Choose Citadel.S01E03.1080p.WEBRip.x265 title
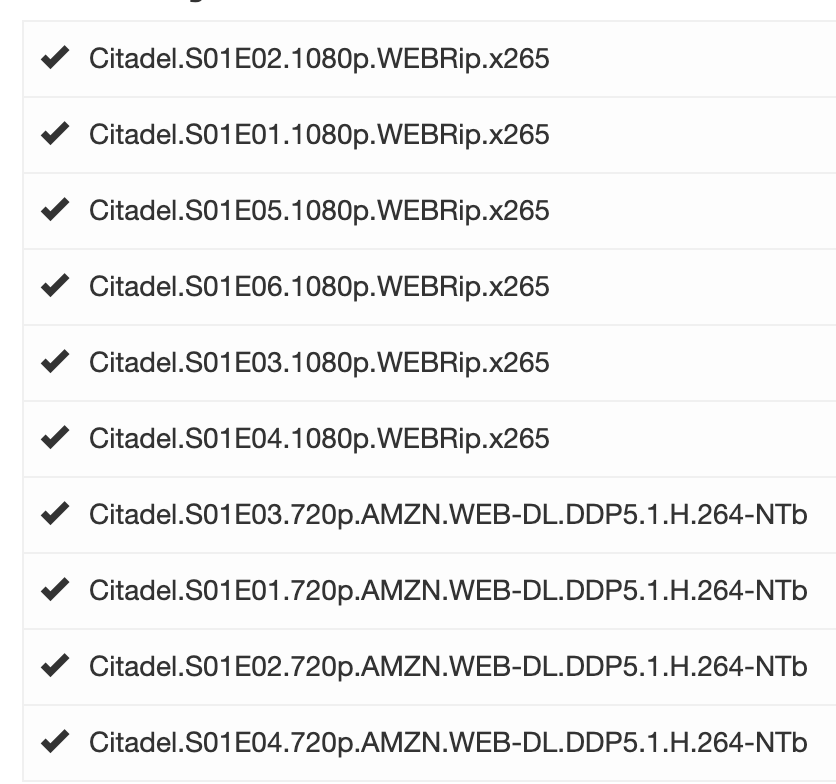Viewport: 836px width, 784px height. (x=319, y=363)
